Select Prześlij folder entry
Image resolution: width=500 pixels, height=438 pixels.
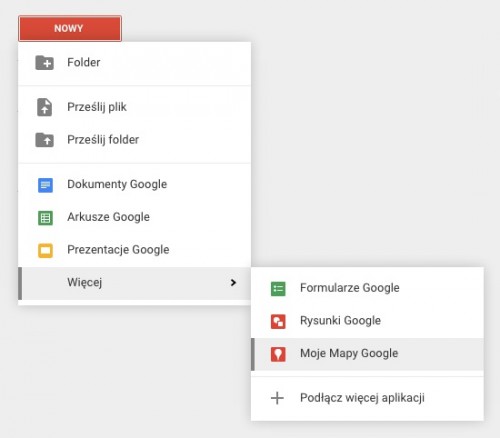pos(134,140)
